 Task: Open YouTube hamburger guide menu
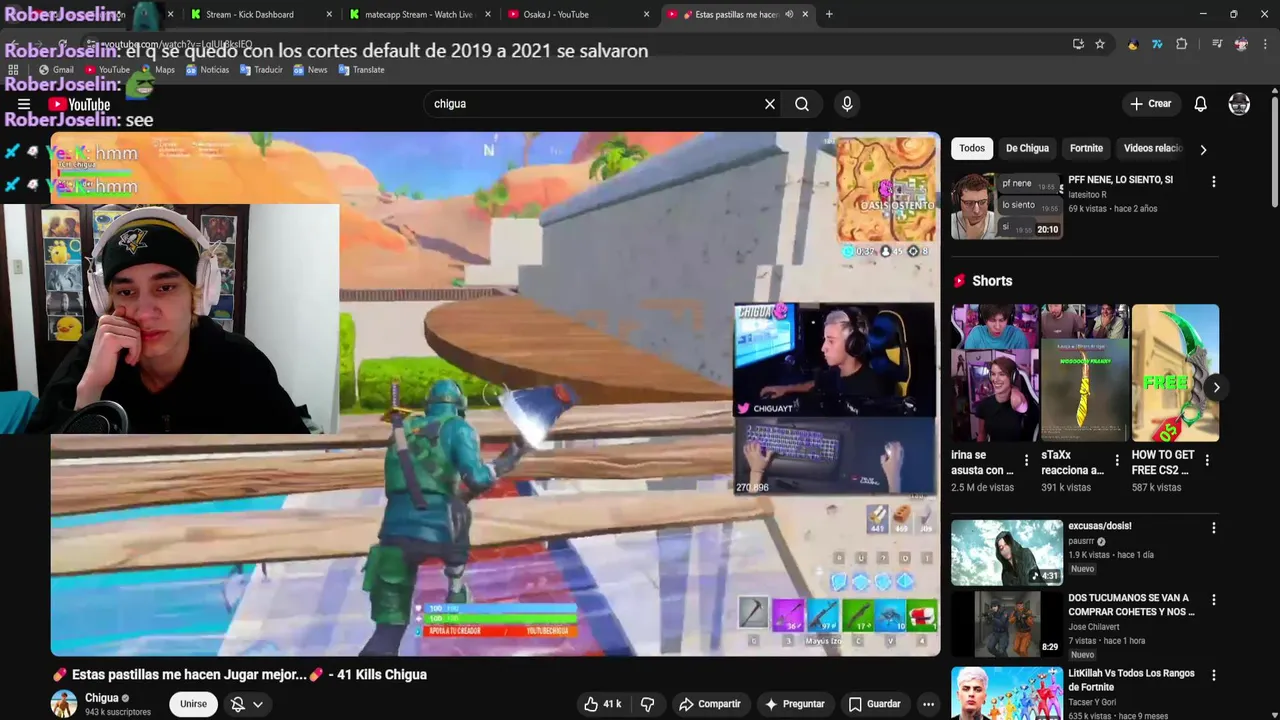(x=24, y=104)
